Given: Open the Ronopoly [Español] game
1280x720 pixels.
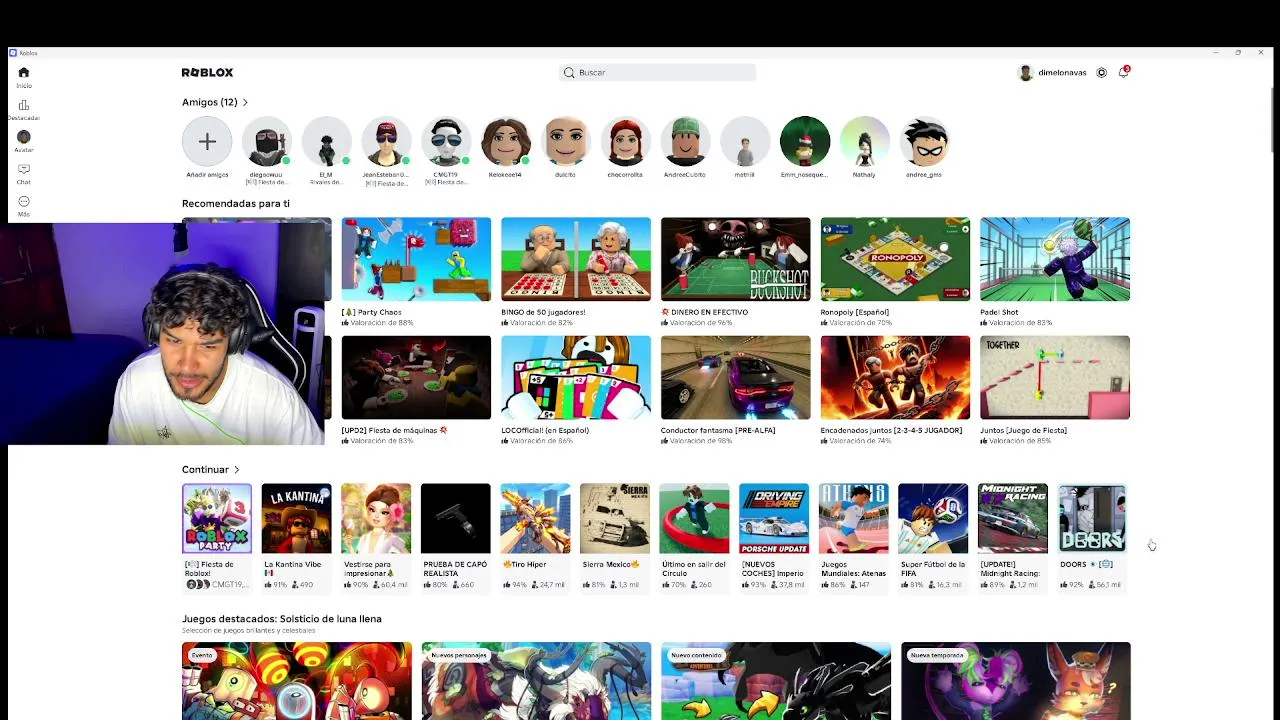Looking at the screenshot, I should [895, 259].
